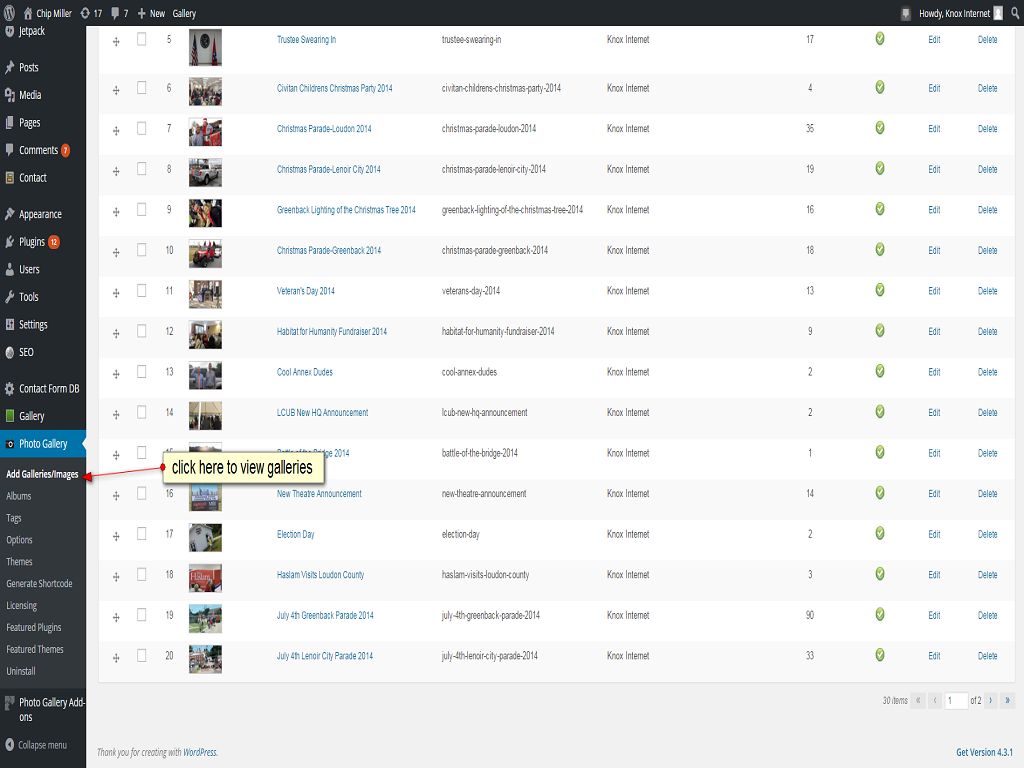Open the Christmas Parade-Greenback 2014 thumbnail

(x=205, y=253)
